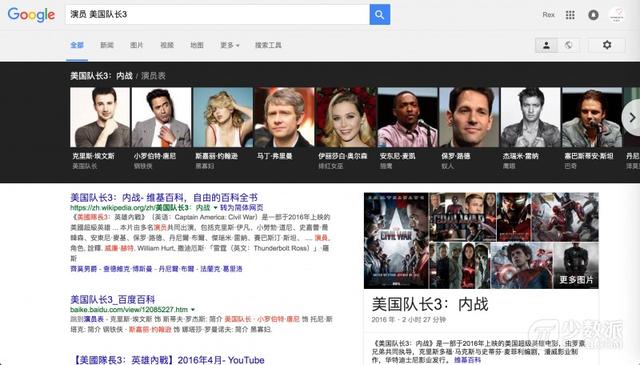
Task: Switch to the 全部 tab
Action: tap(77, 45)
